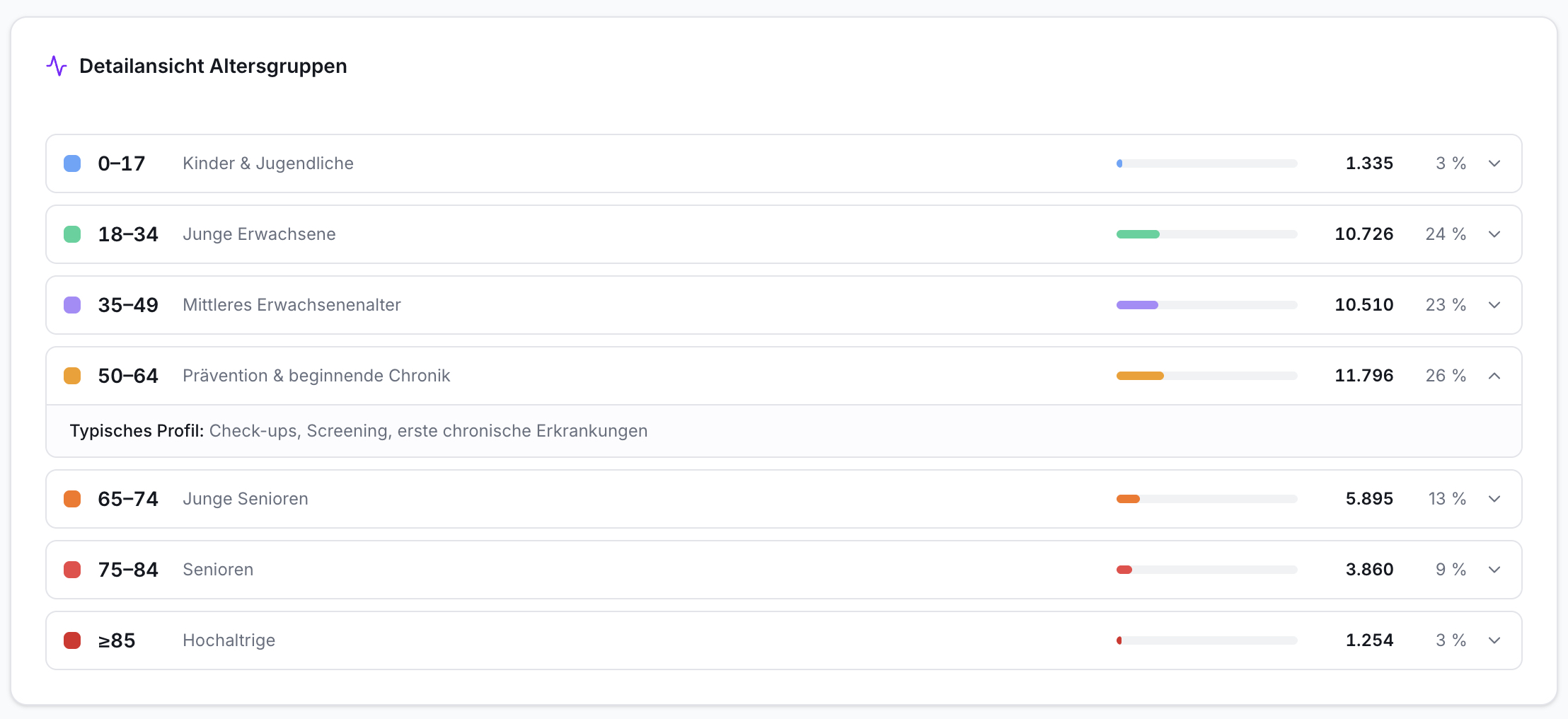Click the orange progress bar for 65–74
This screenshot has height=719, width=1568.
tap(1207, 499)
